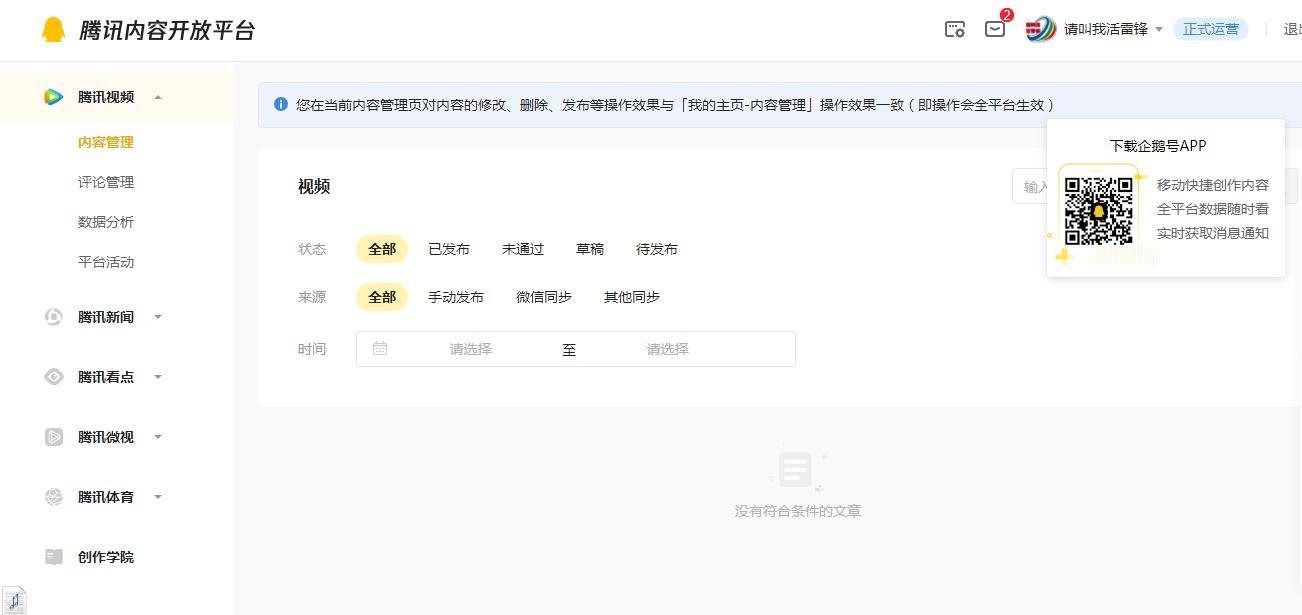The image size is (1302, 615).
Task: Expand the 腾讯微视 menu arrow
Action: (158, 437)
